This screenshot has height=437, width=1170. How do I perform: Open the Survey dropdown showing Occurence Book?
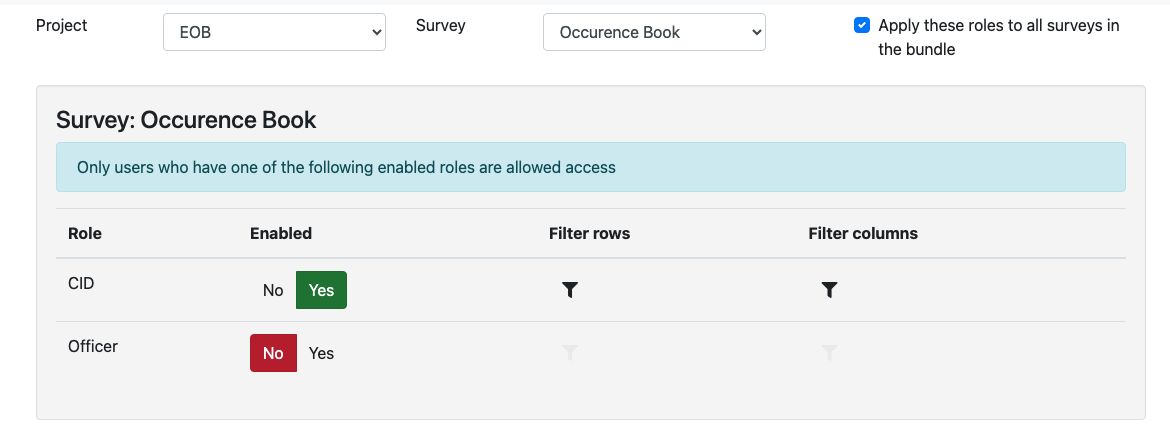pyautogui.click(x=654, y=32)
